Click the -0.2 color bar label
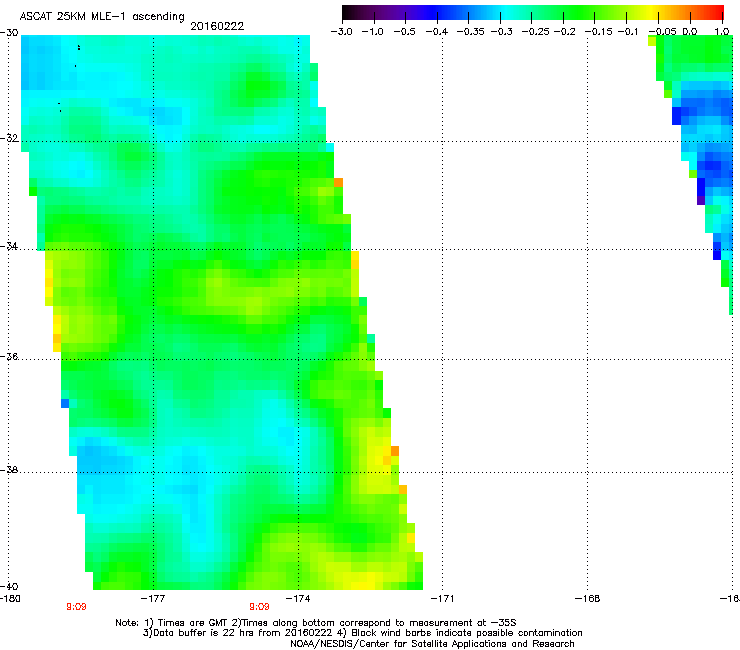This screenshot has width=740, height=650. pos(565,32)
